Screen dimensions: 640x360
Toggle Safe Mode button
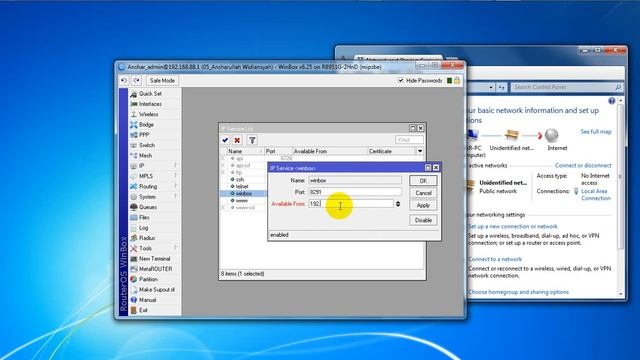[162, 80]
